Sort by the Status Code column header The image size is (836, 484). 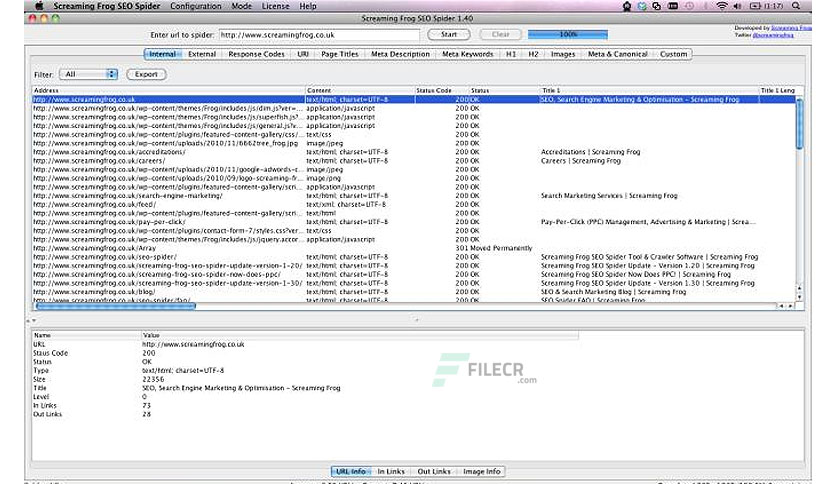coord(441,91)
